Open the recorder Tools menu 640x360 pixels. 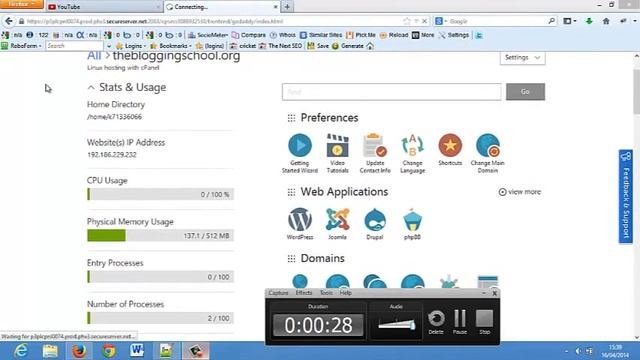click(326, 293)
